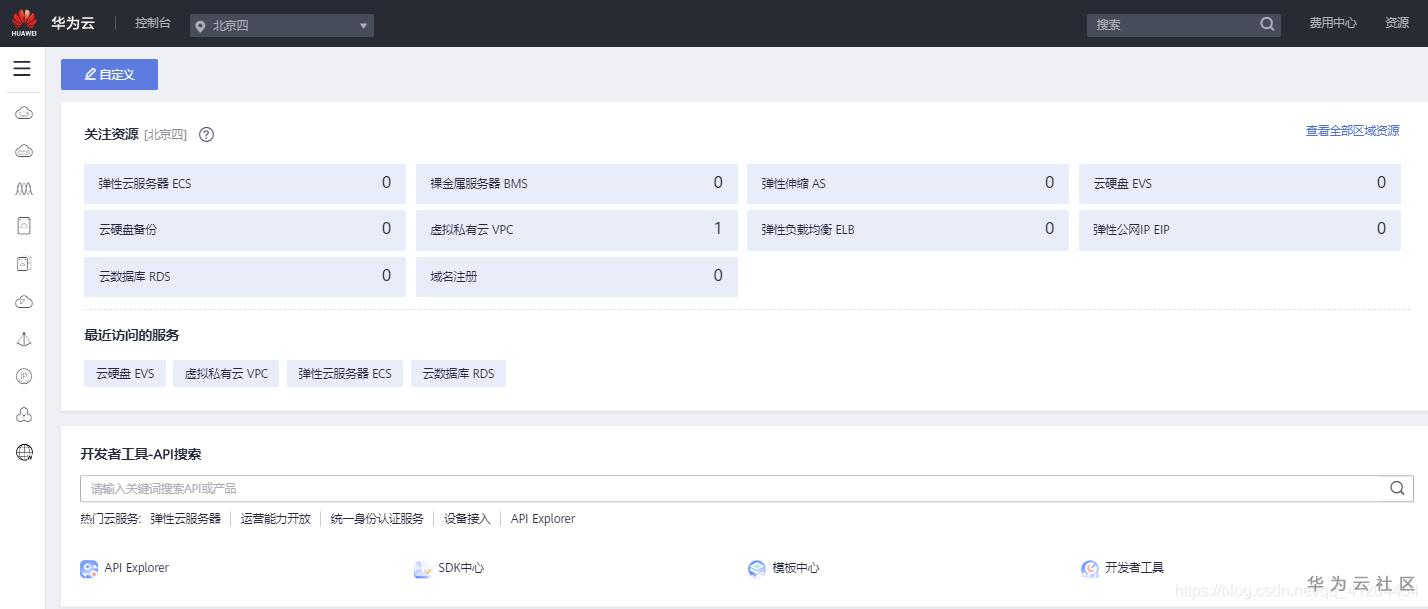Click the magnifier icon in top search
Image resolution: width=1428 pixels, height=609 pixels.
1267,24
